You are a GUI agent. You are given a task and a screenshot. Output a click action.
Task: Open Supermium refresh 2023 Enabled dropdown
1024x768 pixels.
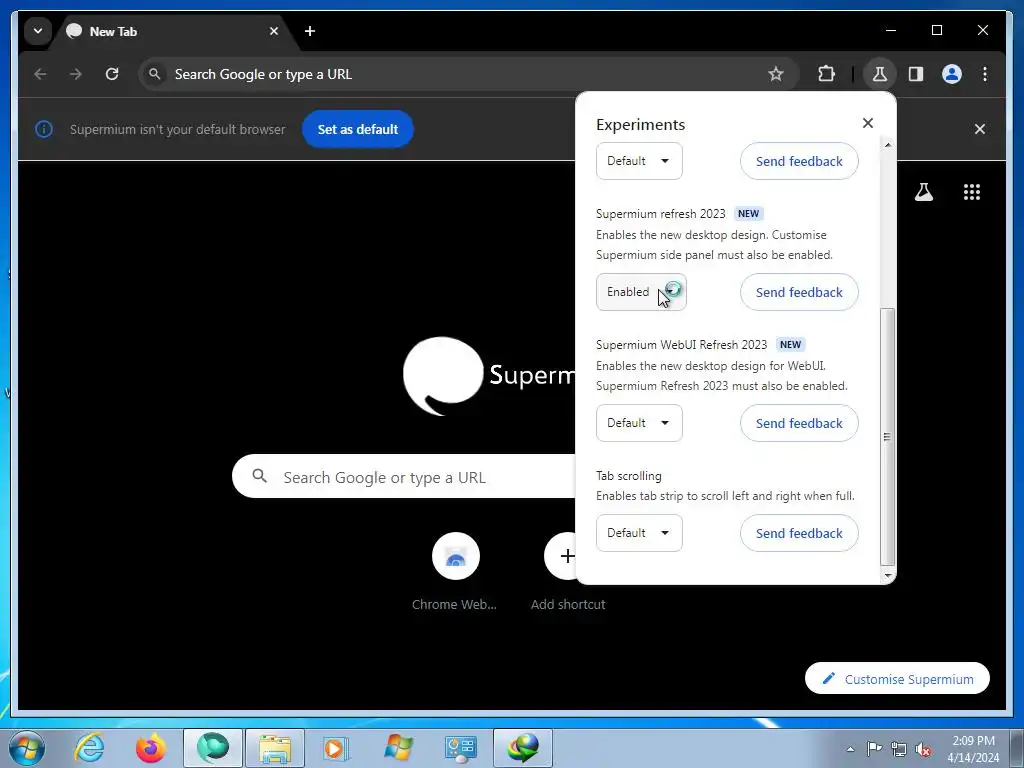tap(641, 291)
